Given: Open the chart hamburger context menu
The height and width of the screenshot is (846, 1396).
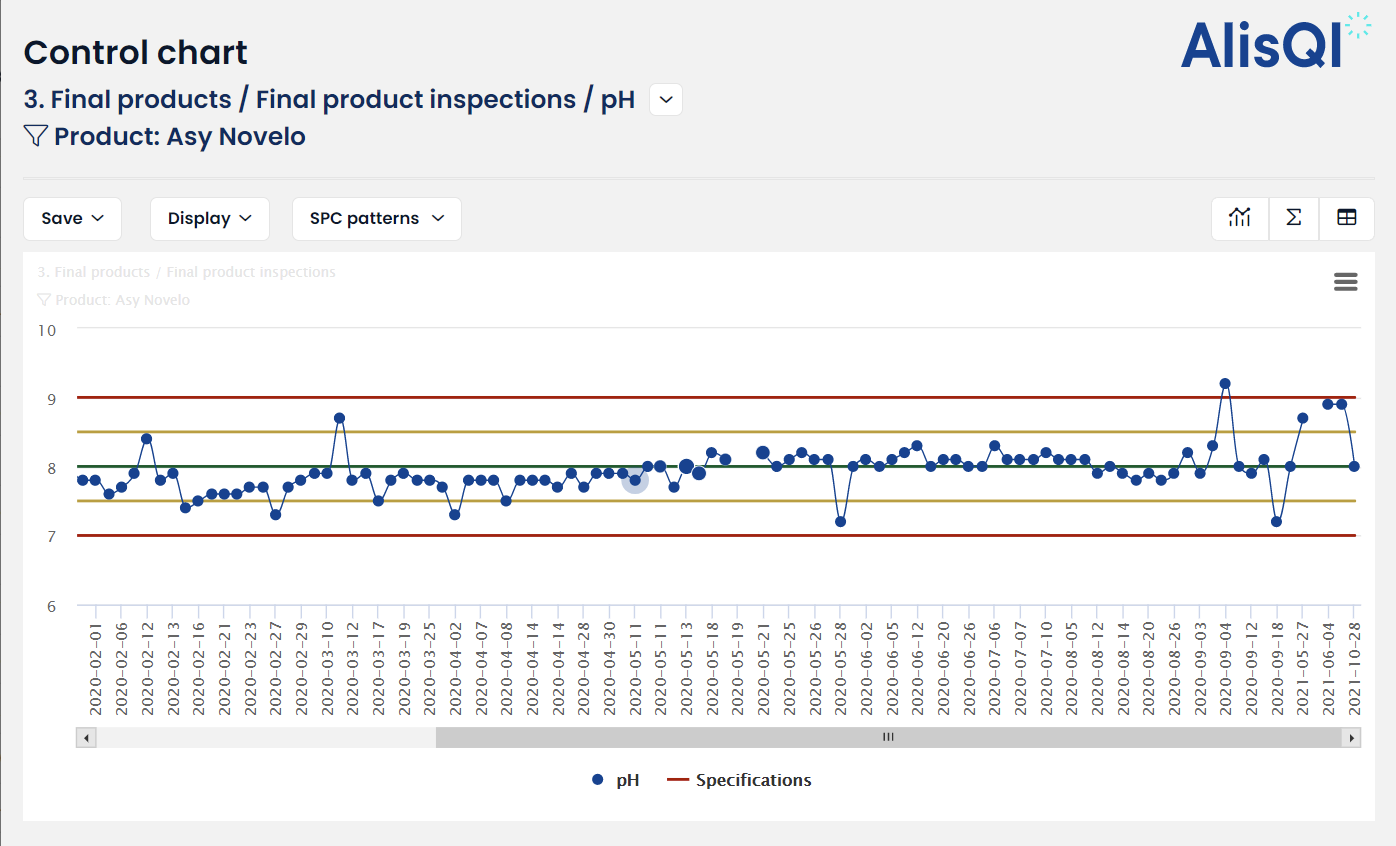Looking at the screenshot, I should [1345, 282].
